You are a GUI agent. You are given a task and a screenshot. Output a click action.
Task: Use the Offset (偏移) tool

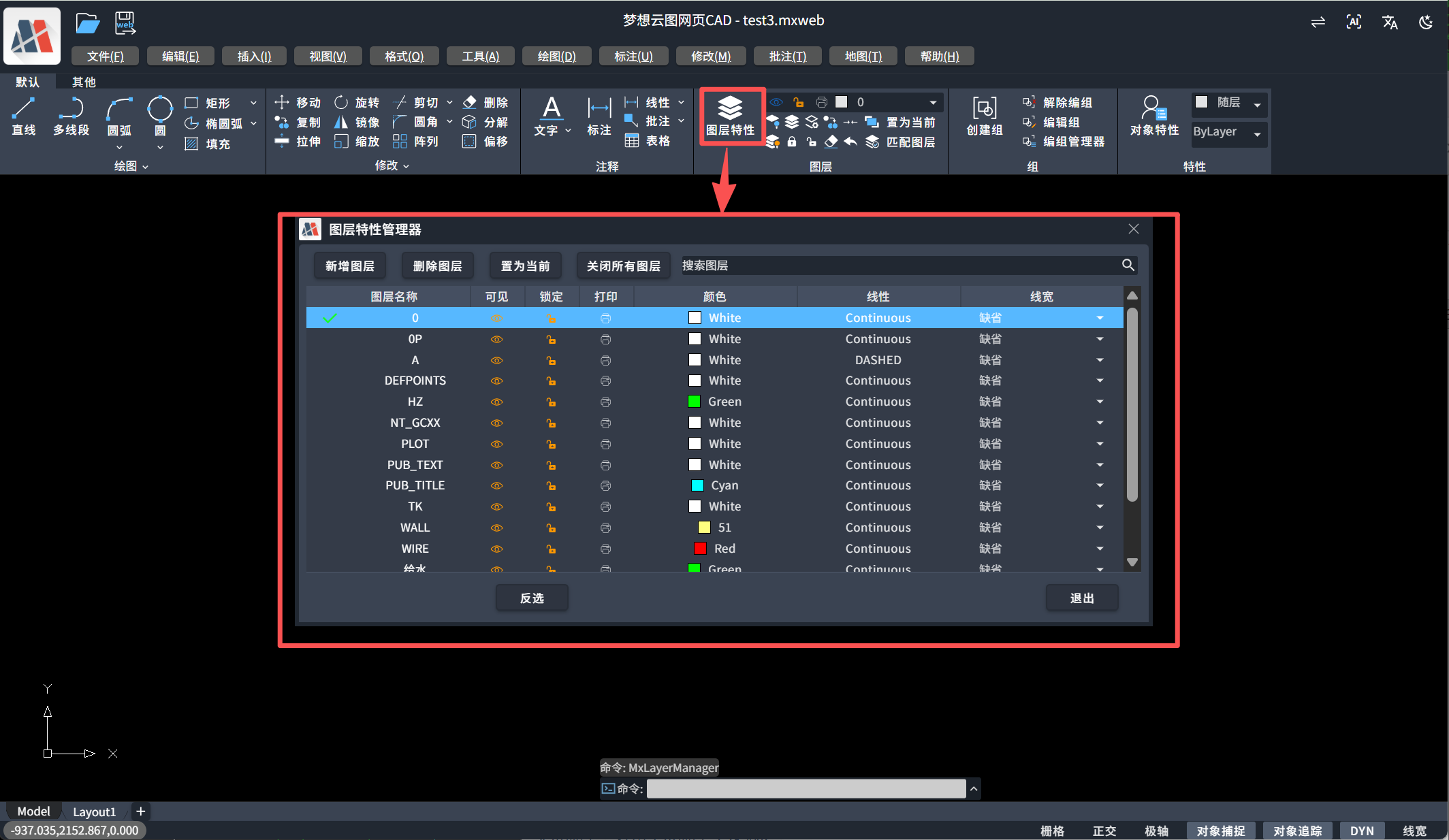coord(485,141)
